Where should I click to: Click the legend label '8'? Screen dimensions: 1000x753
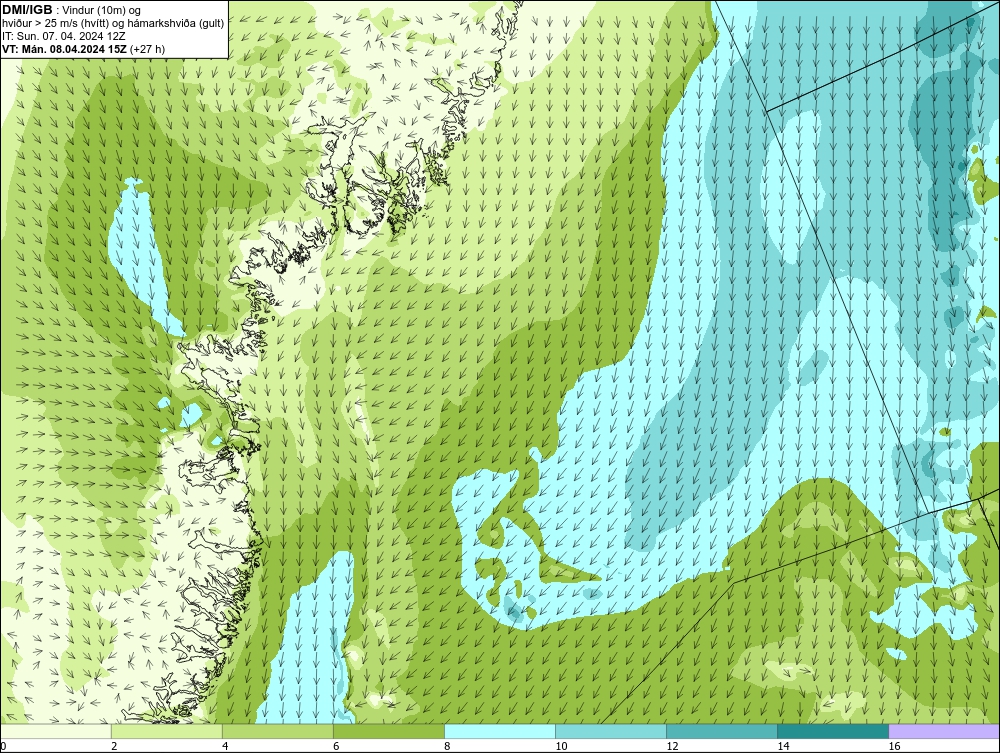click(447, 746)
